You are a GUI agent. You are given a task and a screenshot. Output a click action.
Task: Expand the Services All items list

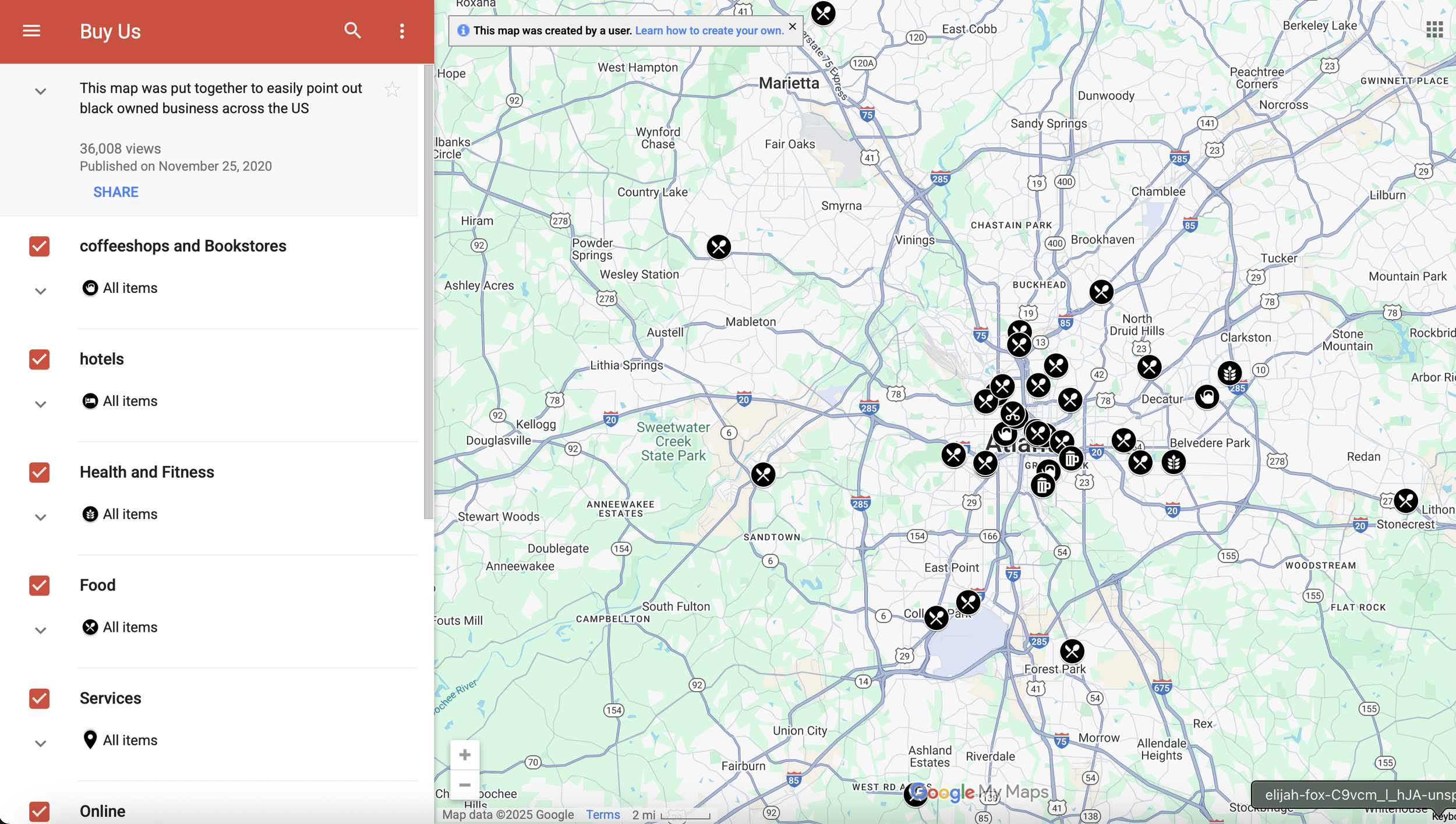click(40, 743)
